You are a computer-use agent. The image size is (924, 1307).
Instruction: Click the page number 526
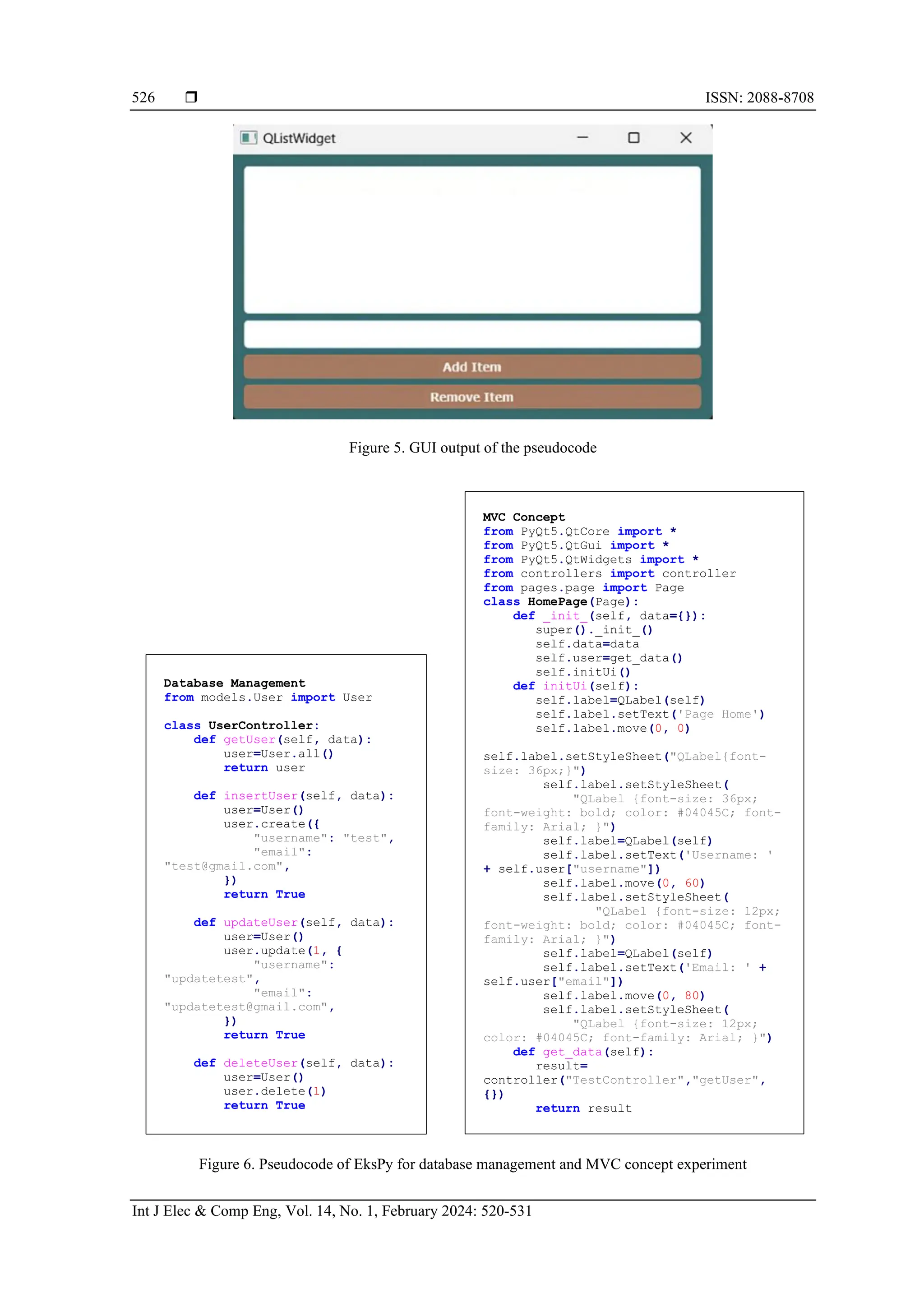tap(143, 97)
